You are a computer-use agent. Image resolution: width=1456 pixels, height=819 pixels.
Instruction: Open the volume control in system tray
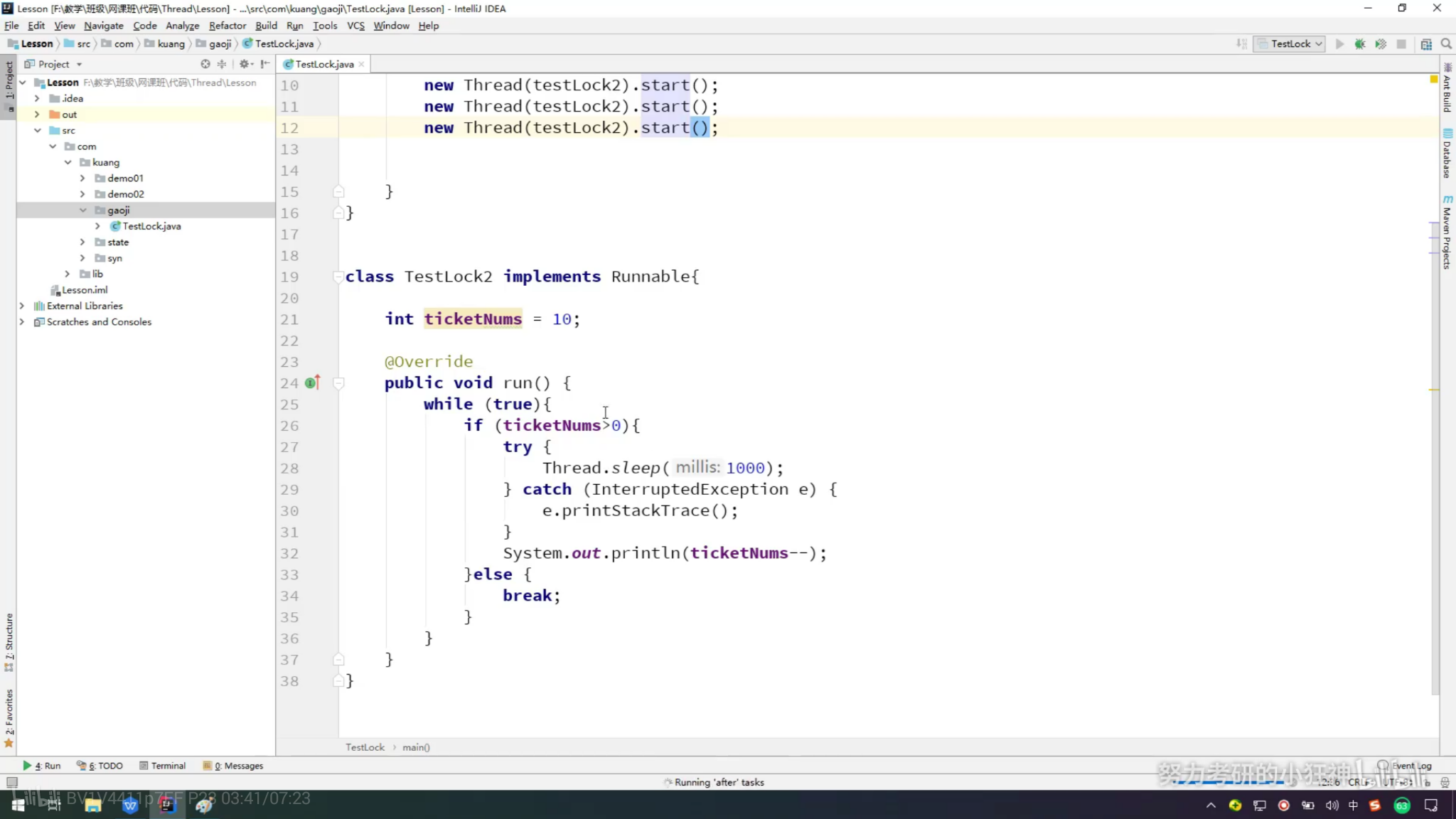(x=1332, y=805)
